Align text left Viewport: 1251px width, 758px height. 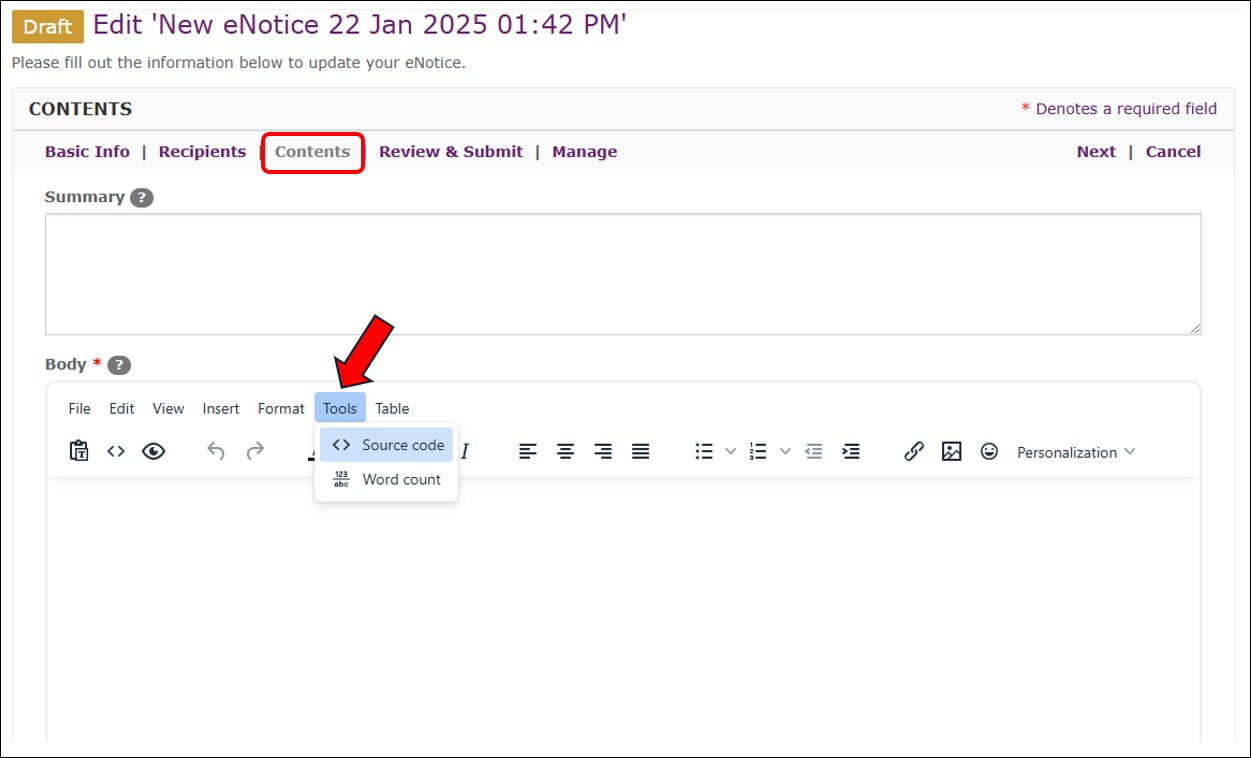coord(528,452)
